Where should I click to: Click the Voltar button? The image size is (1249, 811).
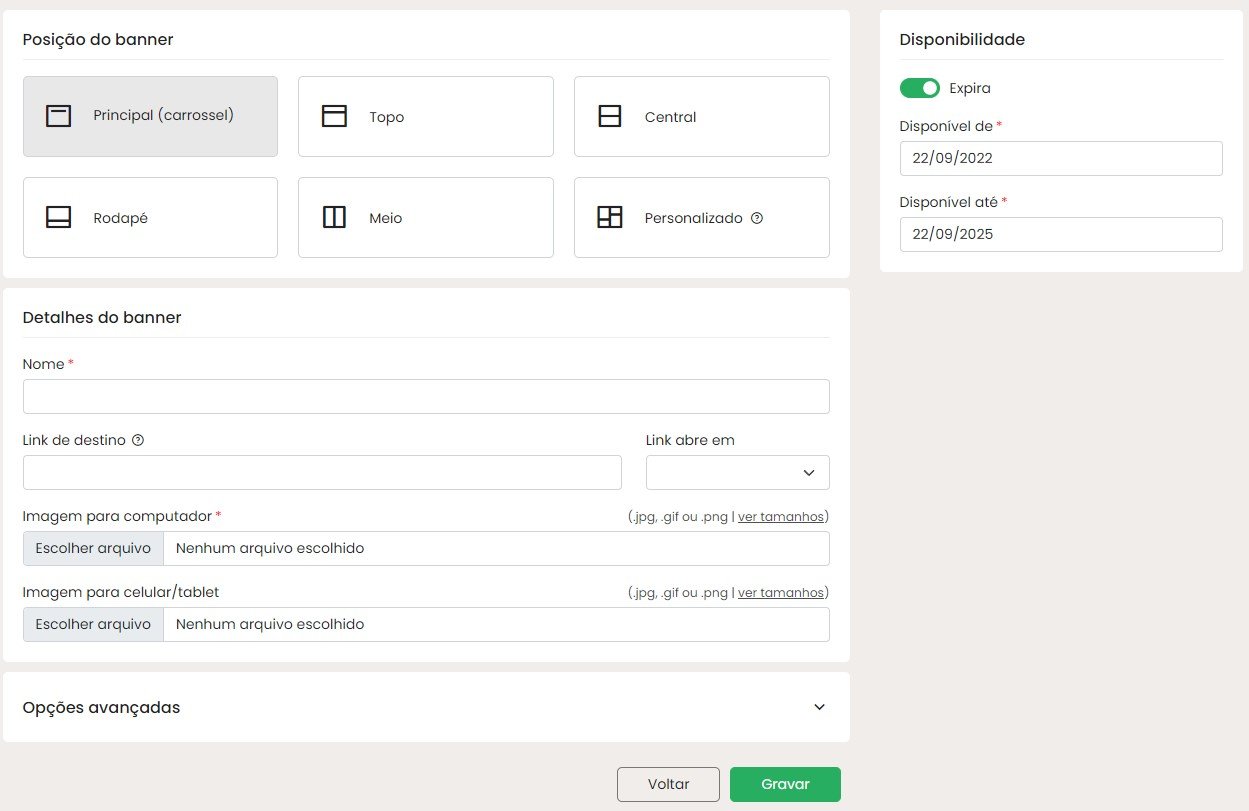tap(668, 784)
